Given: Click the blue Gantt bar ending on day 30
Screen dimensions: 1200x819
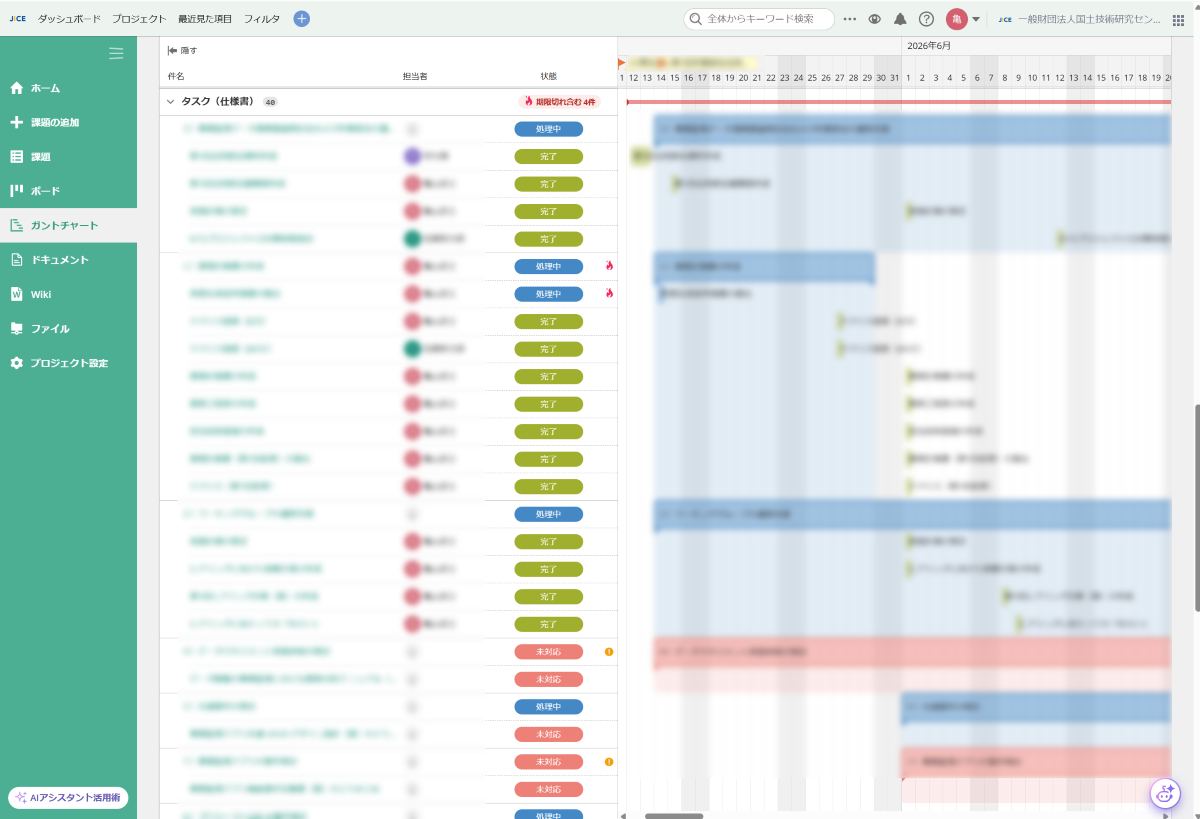Looking at the screenshot, I should [764, 267].
